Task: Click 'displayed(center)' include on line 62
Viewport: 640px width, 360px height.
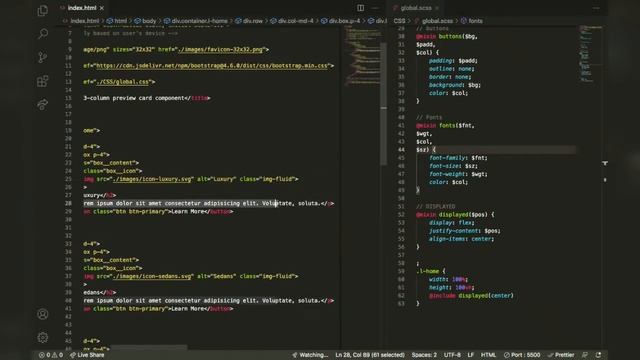Action: [x=486, y=296]
